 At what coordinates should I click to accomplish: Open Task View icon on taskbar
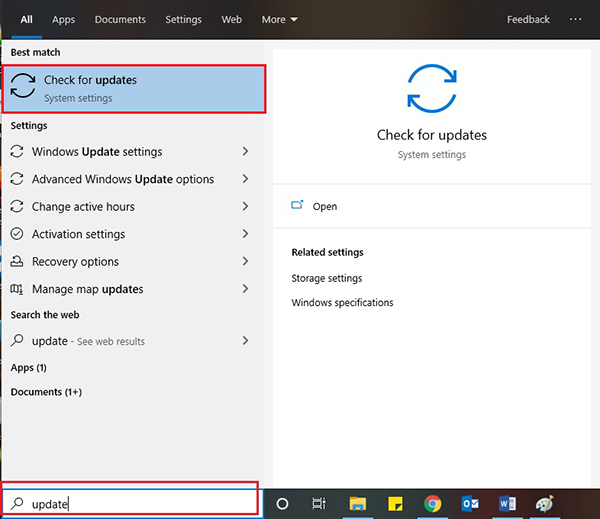pyautogui.click(x=319, y=504)
